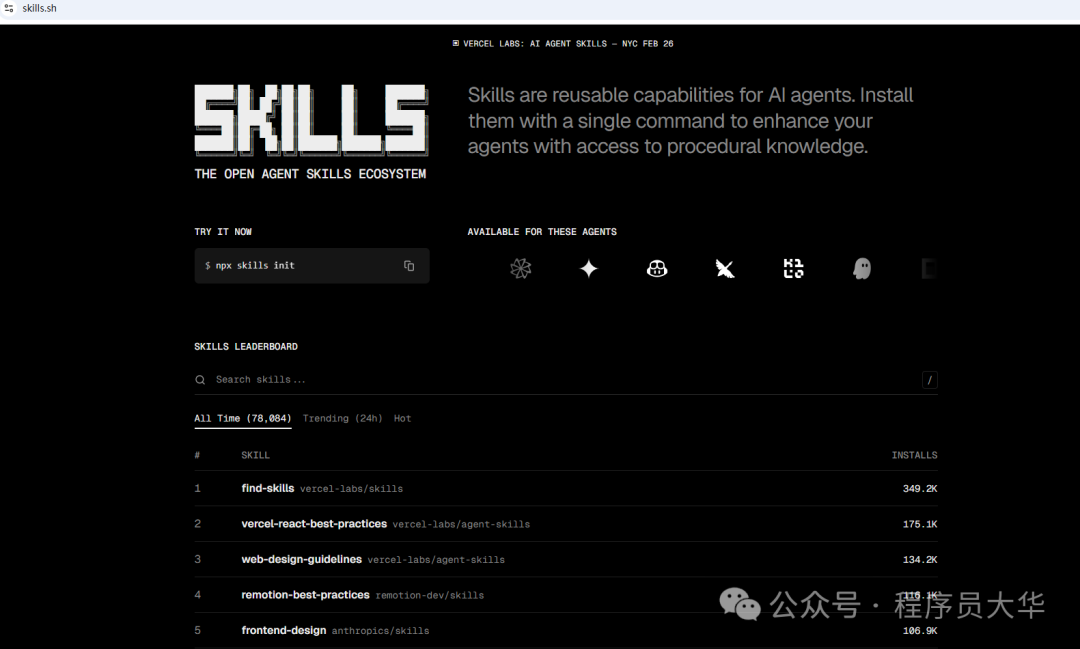This screenshot has height=649, width=1080.
Task: Click the frontend-design skill by anthropics
Action: pos(283,630)
